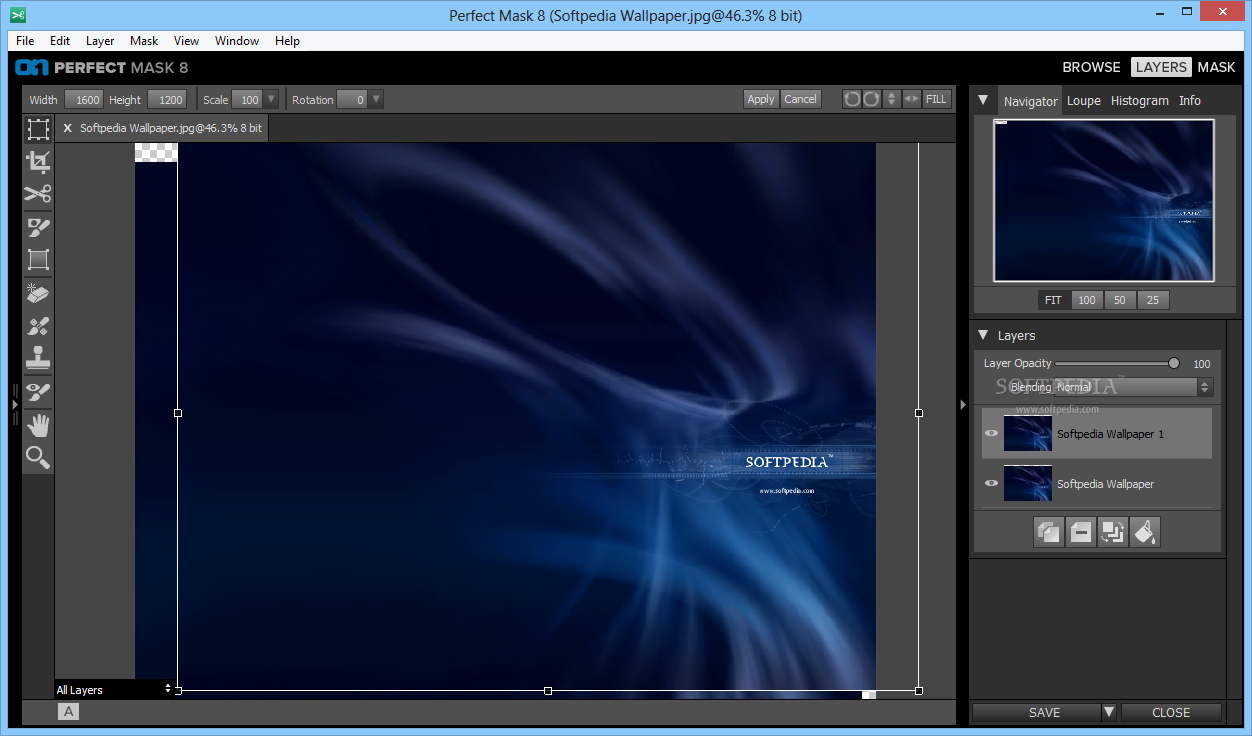Image resolution: width=1252 pixels, height=736 pixels.
Task: Open the Edit menu
Action: click(60, 41)
